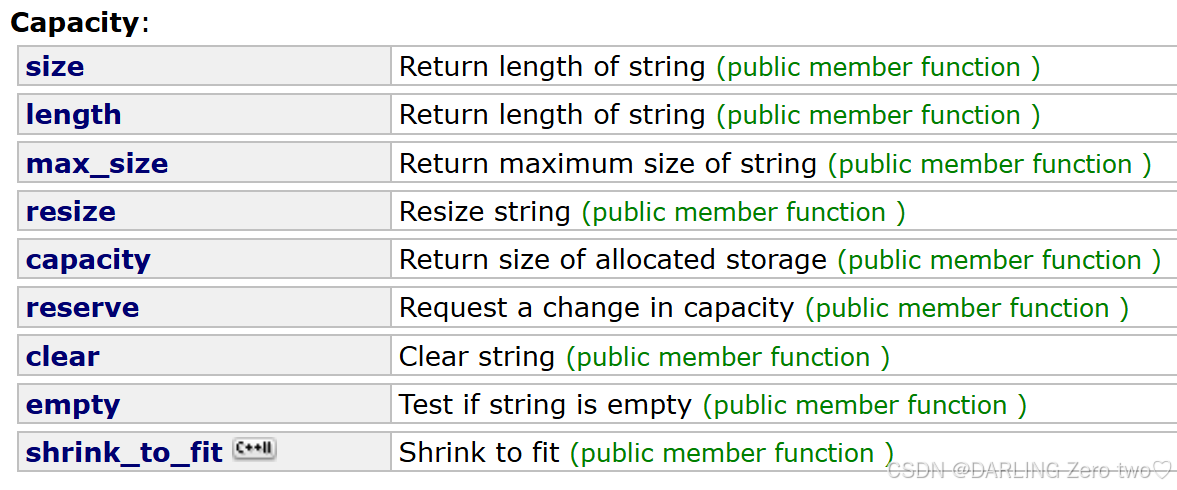Click the 'Shrink to fit' description text

point(479,453)
